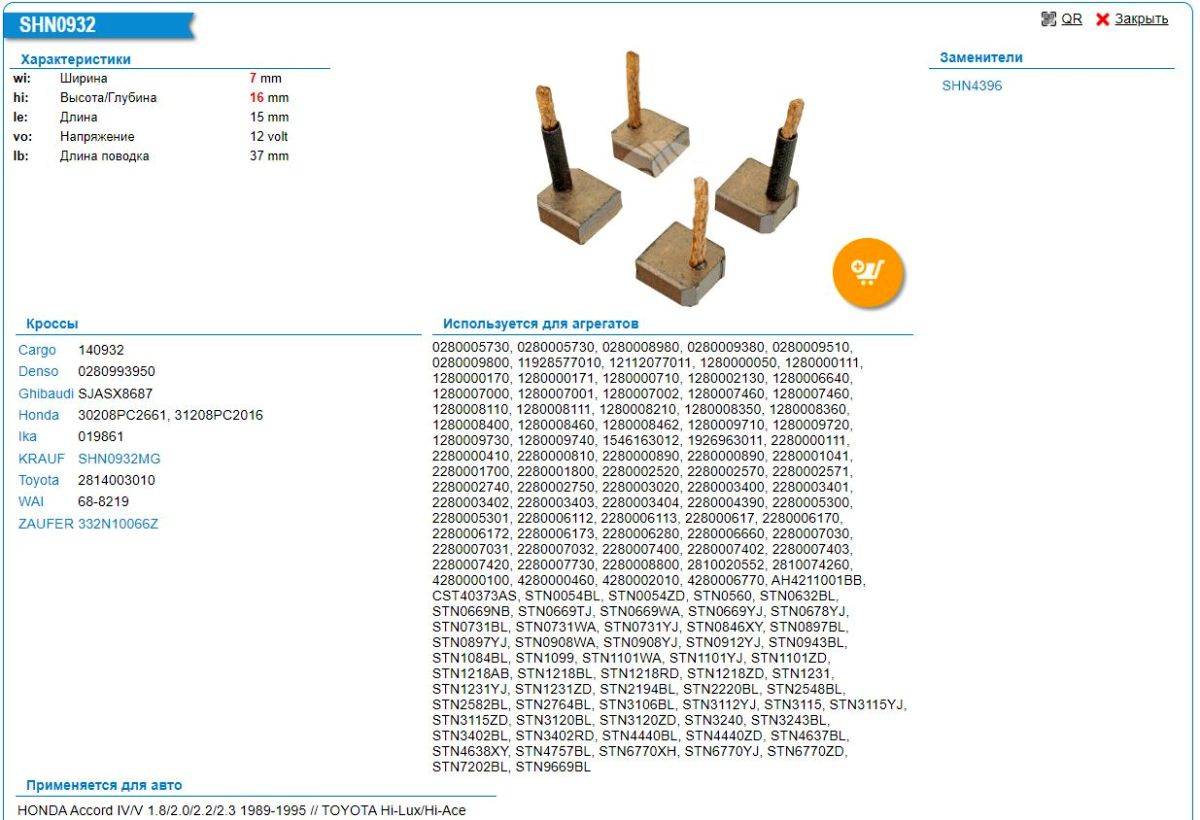This screenshot has width=1200, height=820.
Task: Click the KRAUF brand link
Action: [41, 459]
